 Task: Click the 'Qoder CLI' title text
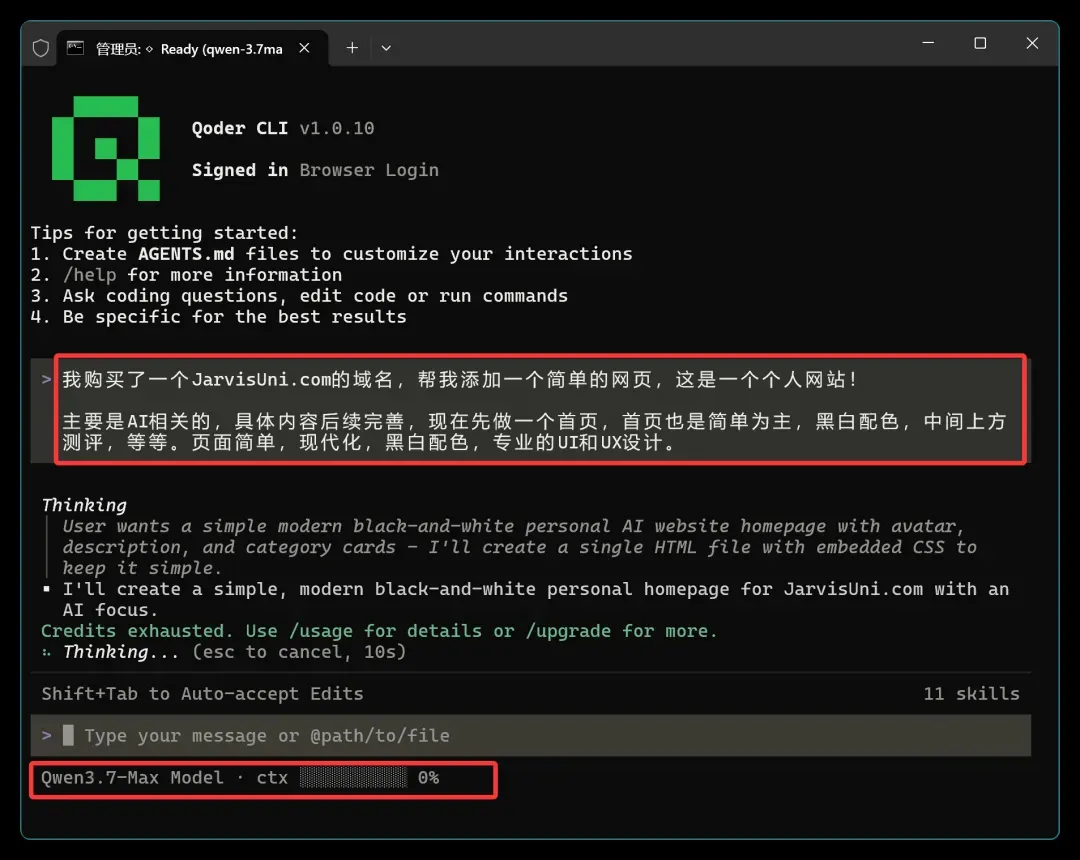pyautogui.click(x=240, y=128)
